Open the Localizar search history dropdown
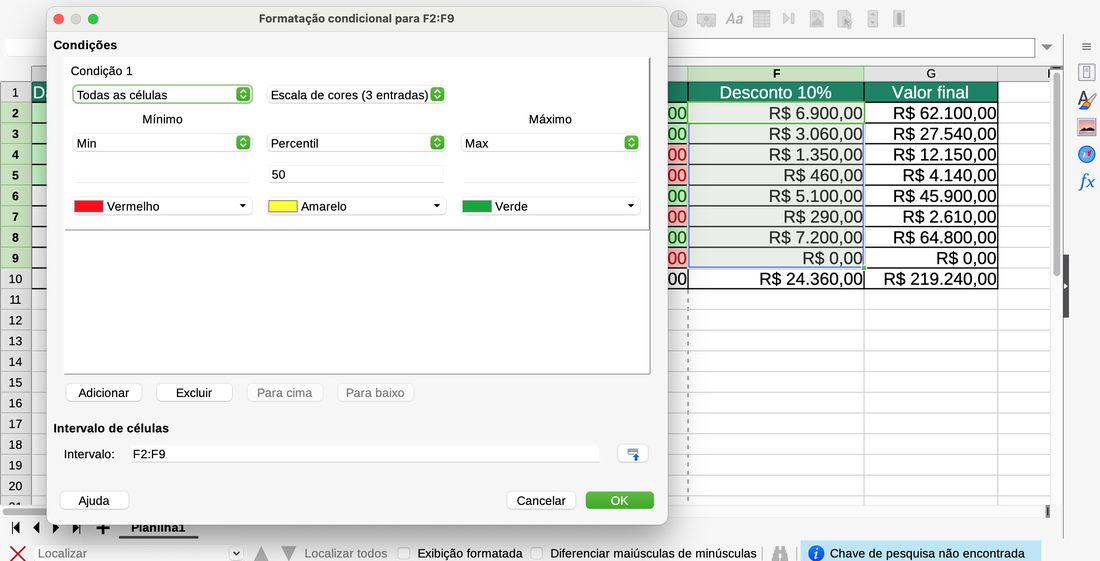Image resolution: width=1100 pixels, height=561 pixels. [x=236, y=553]
